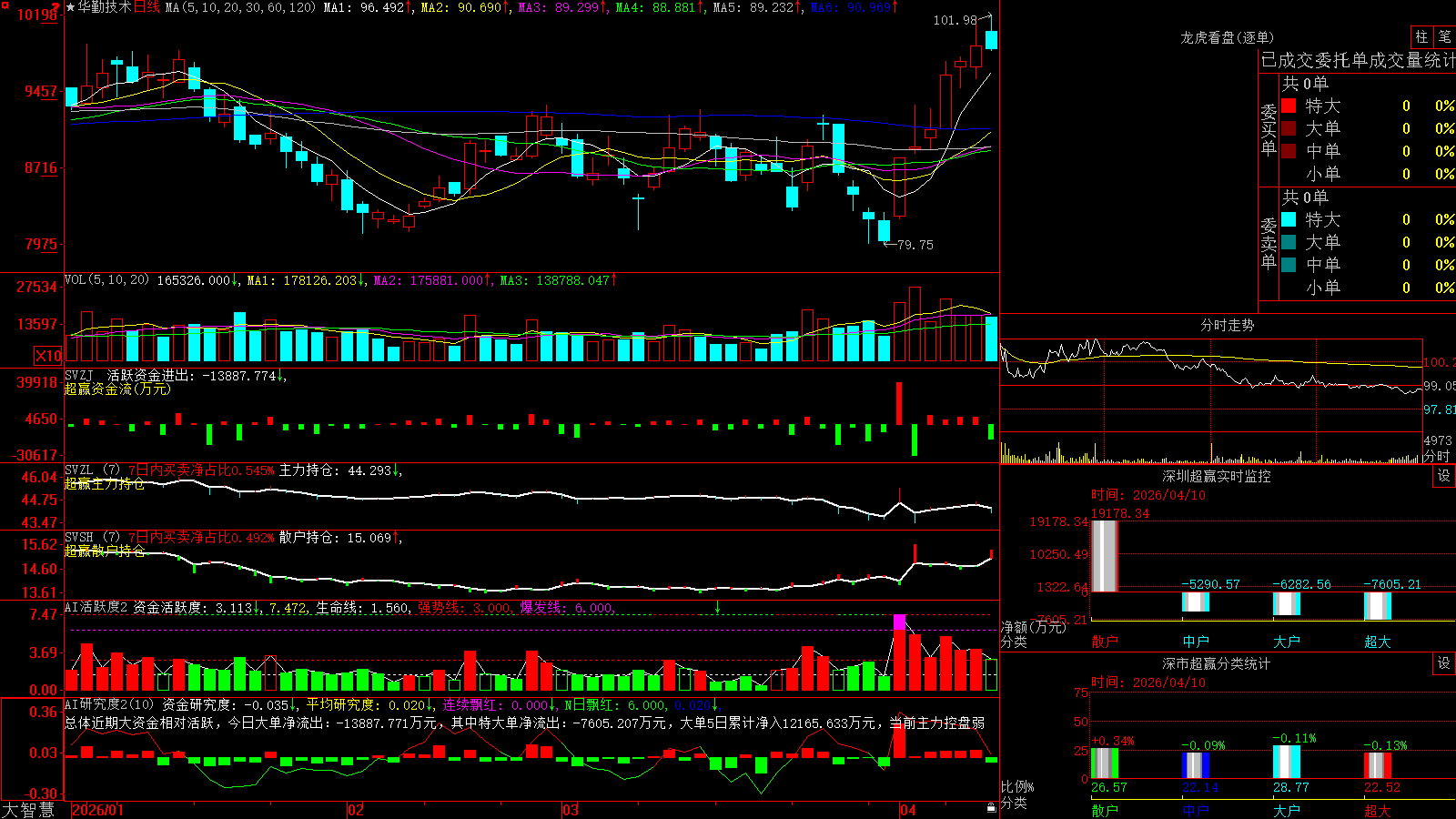Click the 散户 net amount bar 19178.34
Image resolution: width=1456 pixels, height=819 pixels.
point(1104,556)
